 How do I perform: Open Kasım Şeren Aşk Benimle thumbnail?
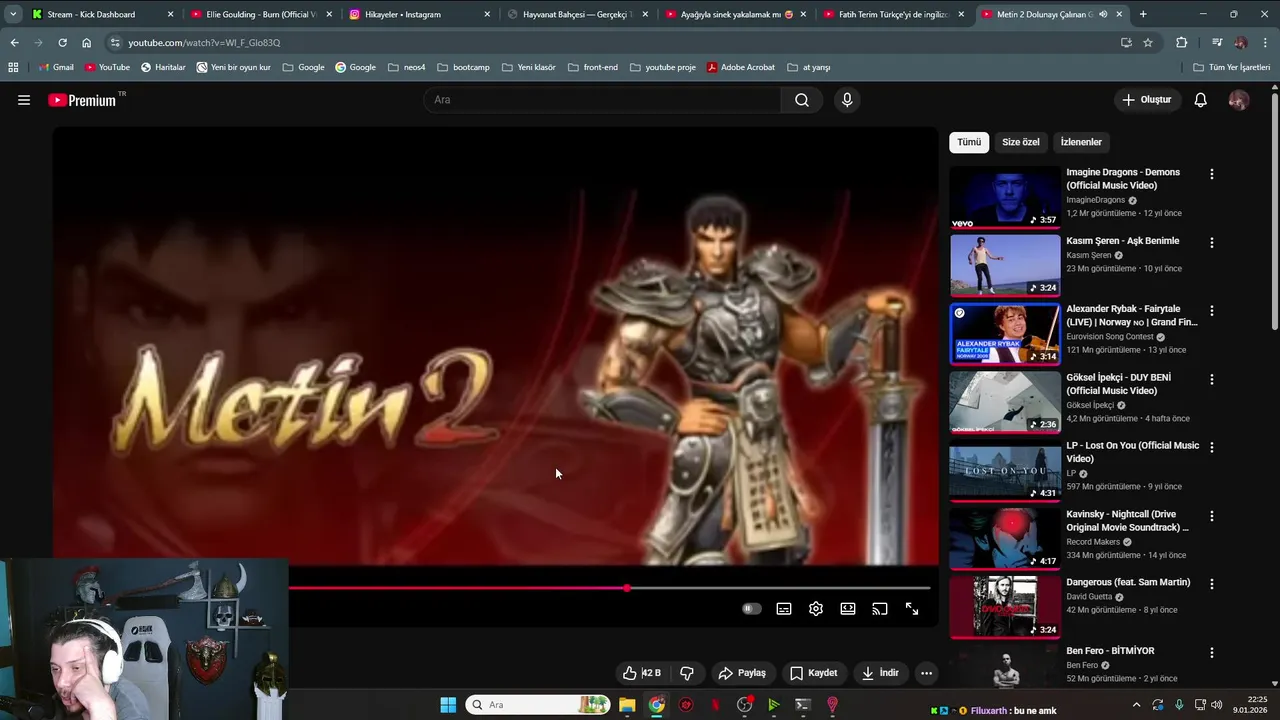pos(1005,265)
